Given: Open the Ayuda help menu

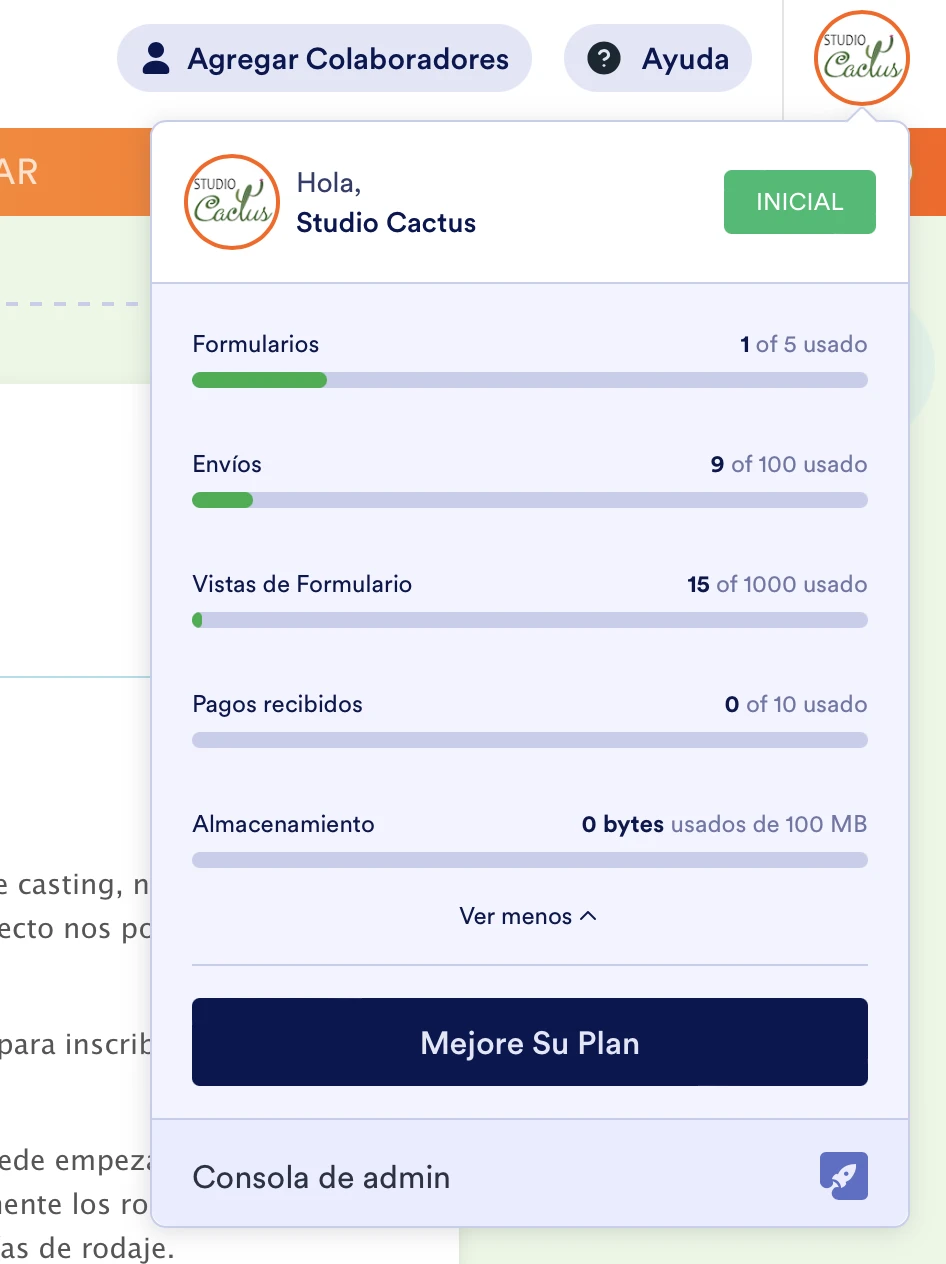Looking at the screenshot, I should click(x=657, y=58).
